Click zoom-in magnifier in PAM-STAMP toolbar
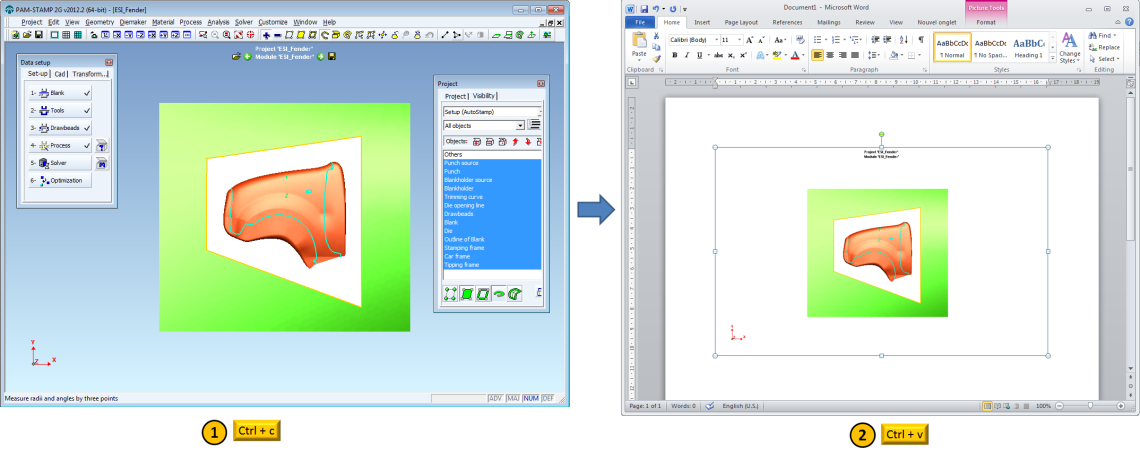 (226, 35)
